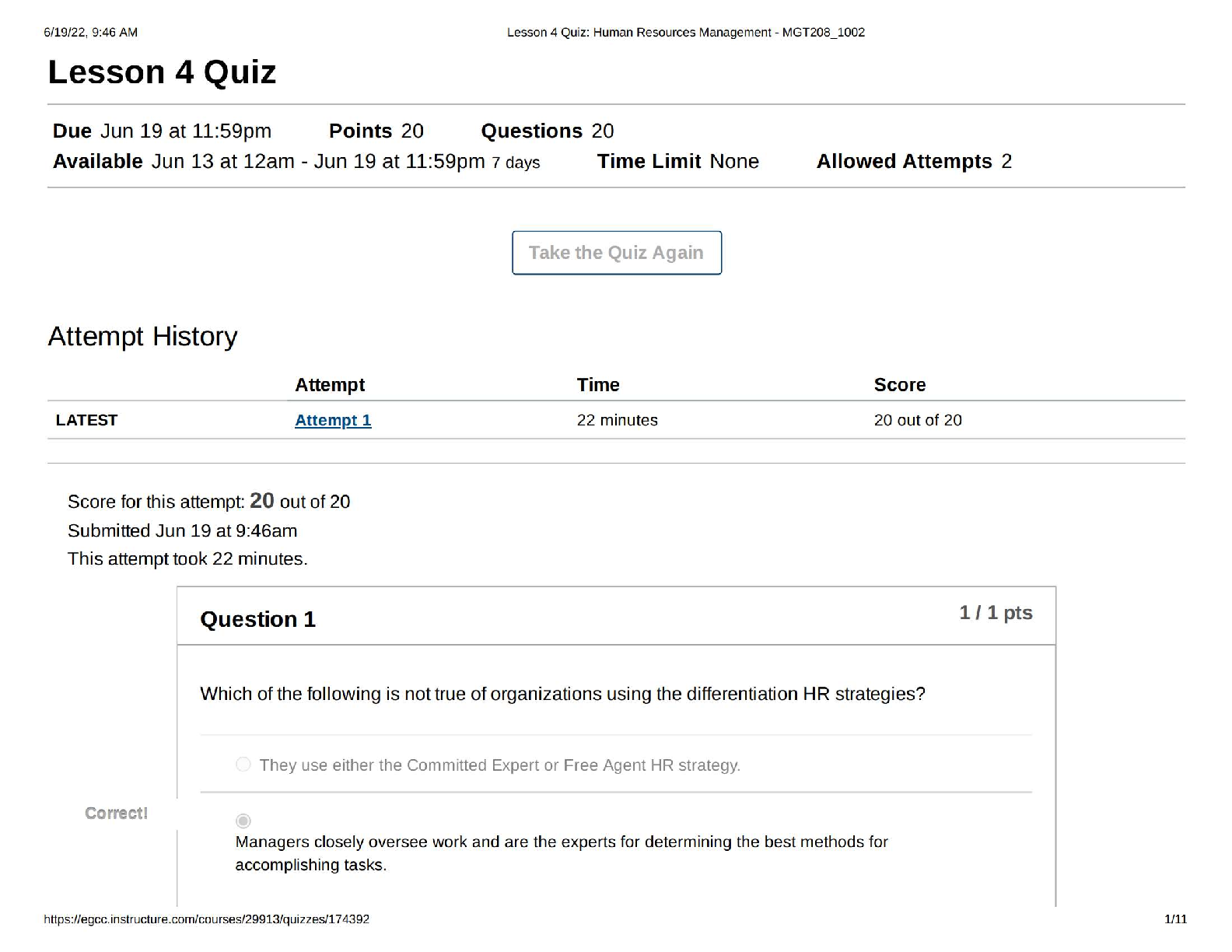The width and height of the screenshot is (1232, 952).
Task: Select the Committed Expert or Free Agent option
Action: point(243,765)
